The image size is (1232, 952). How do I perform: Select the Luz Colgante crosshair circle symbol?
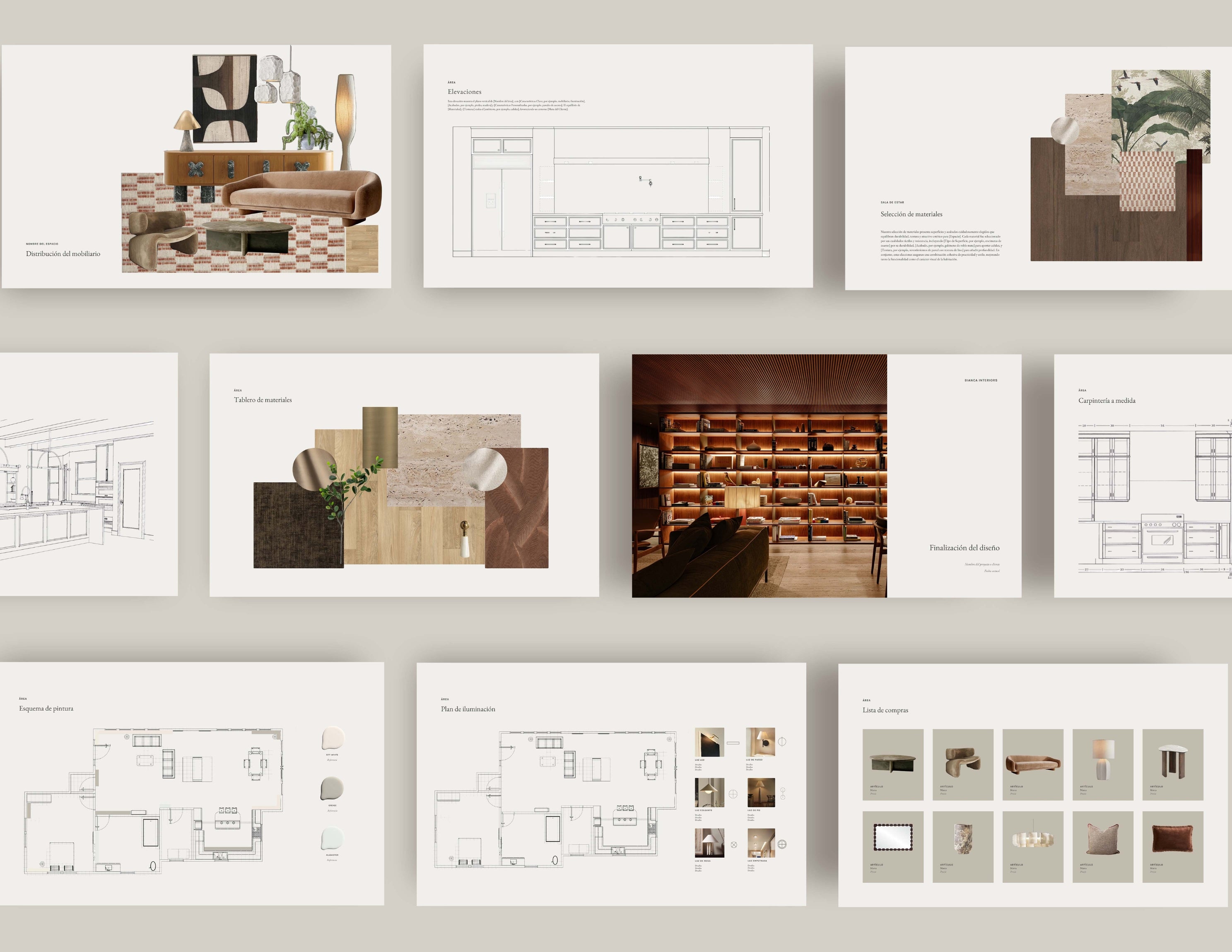click(x=733, y=794)
